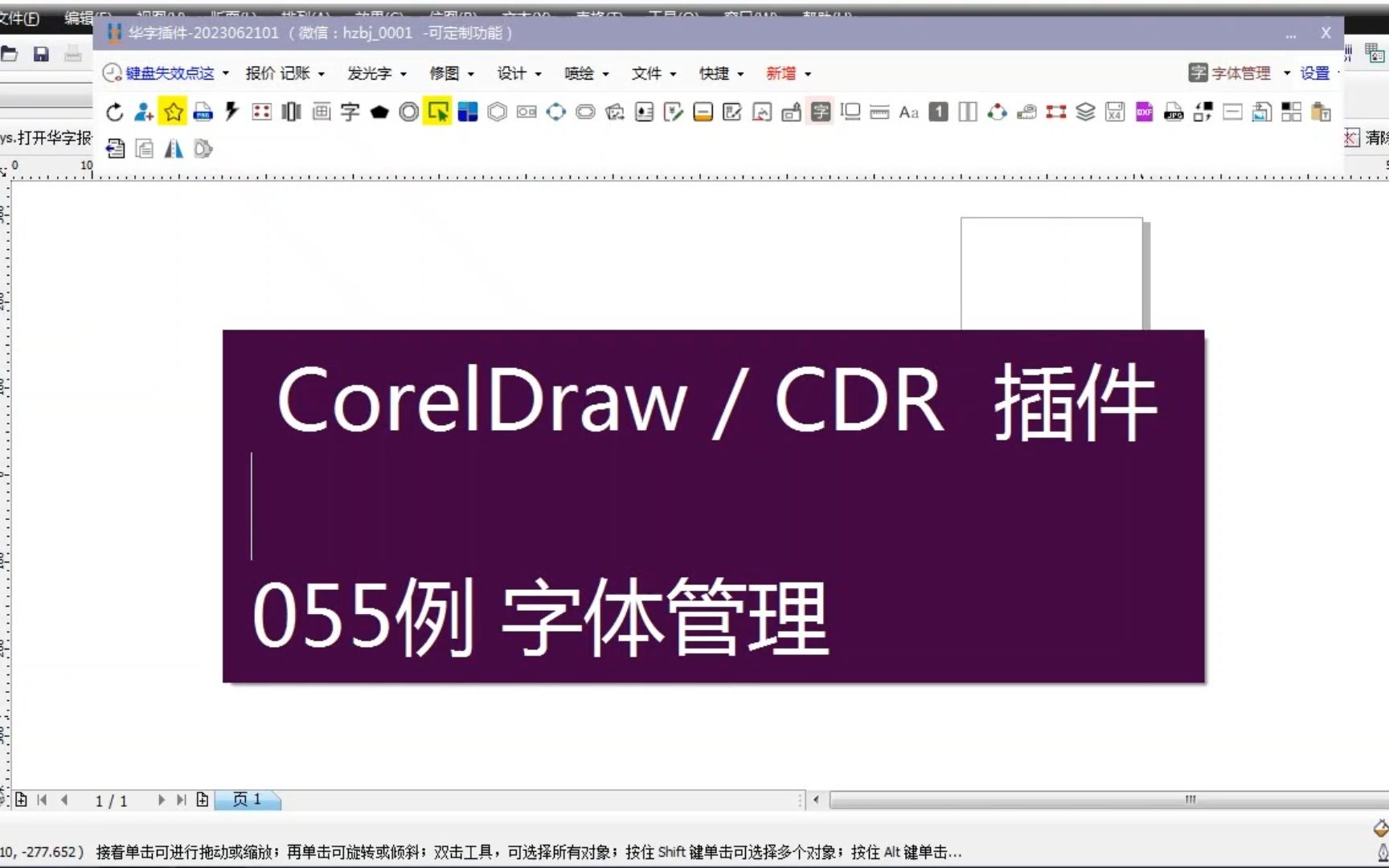This screenshot has height=868, width=1389.
Task: Click the add-user person icon
Action: tap(144, 113)
